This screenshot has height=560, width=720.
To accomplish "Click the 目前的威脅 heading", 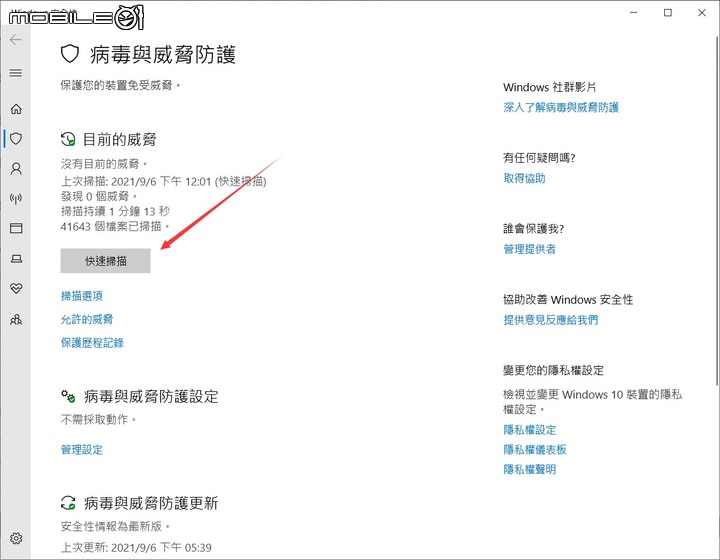I will [x=119, y=140].
